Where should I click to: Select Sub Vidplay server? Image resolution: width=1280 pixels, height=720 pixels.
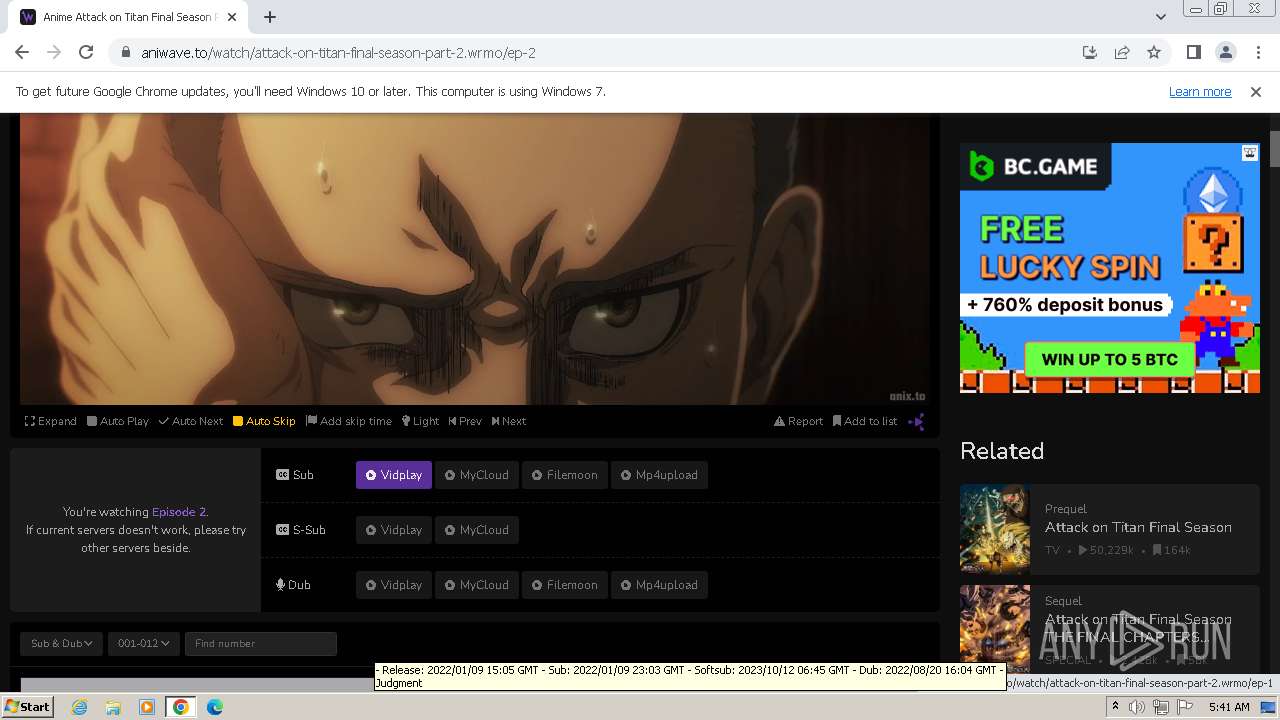[x=394, y=475]
